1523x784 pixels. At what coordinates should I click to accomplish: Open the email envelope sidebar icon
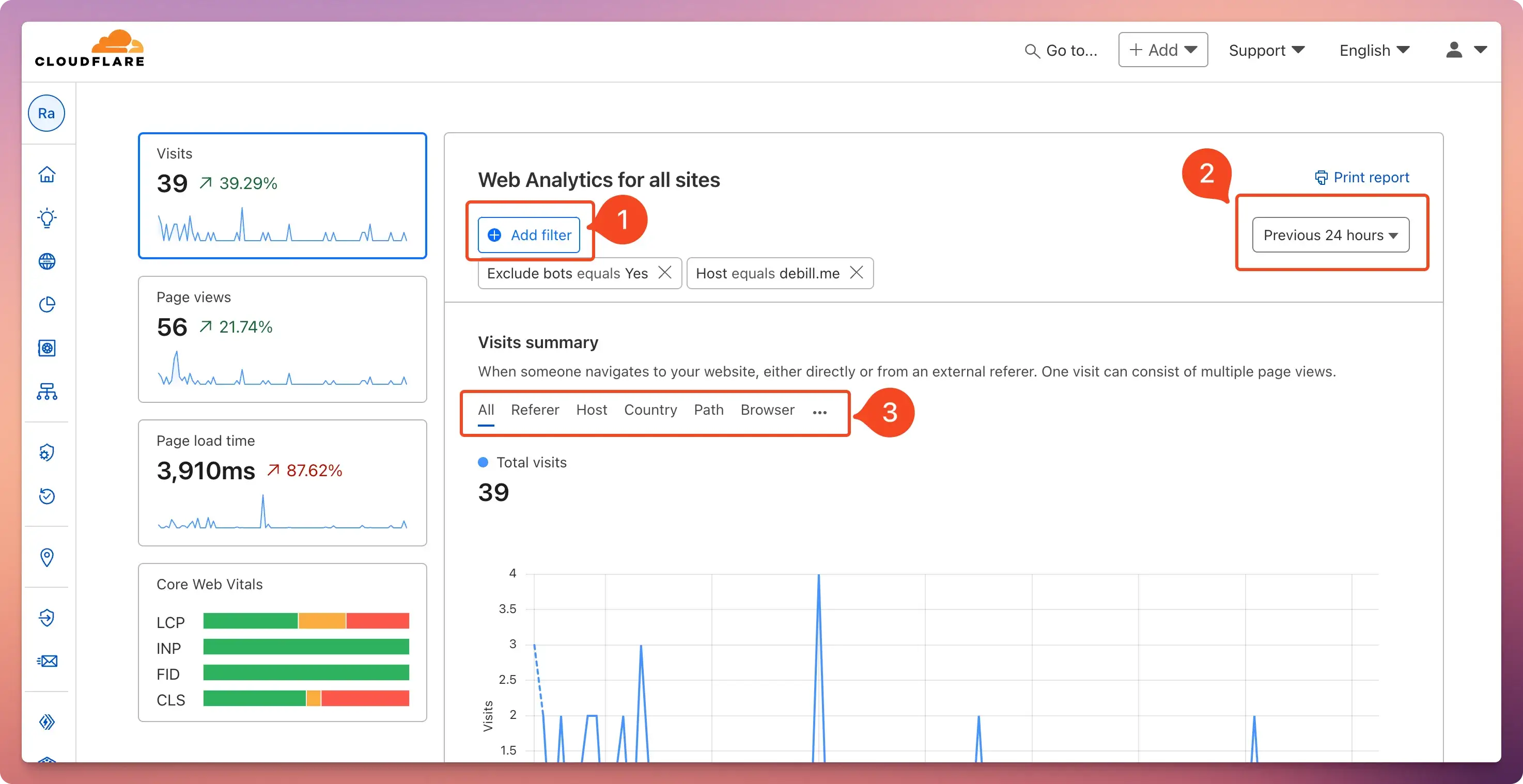click(46, 661)
